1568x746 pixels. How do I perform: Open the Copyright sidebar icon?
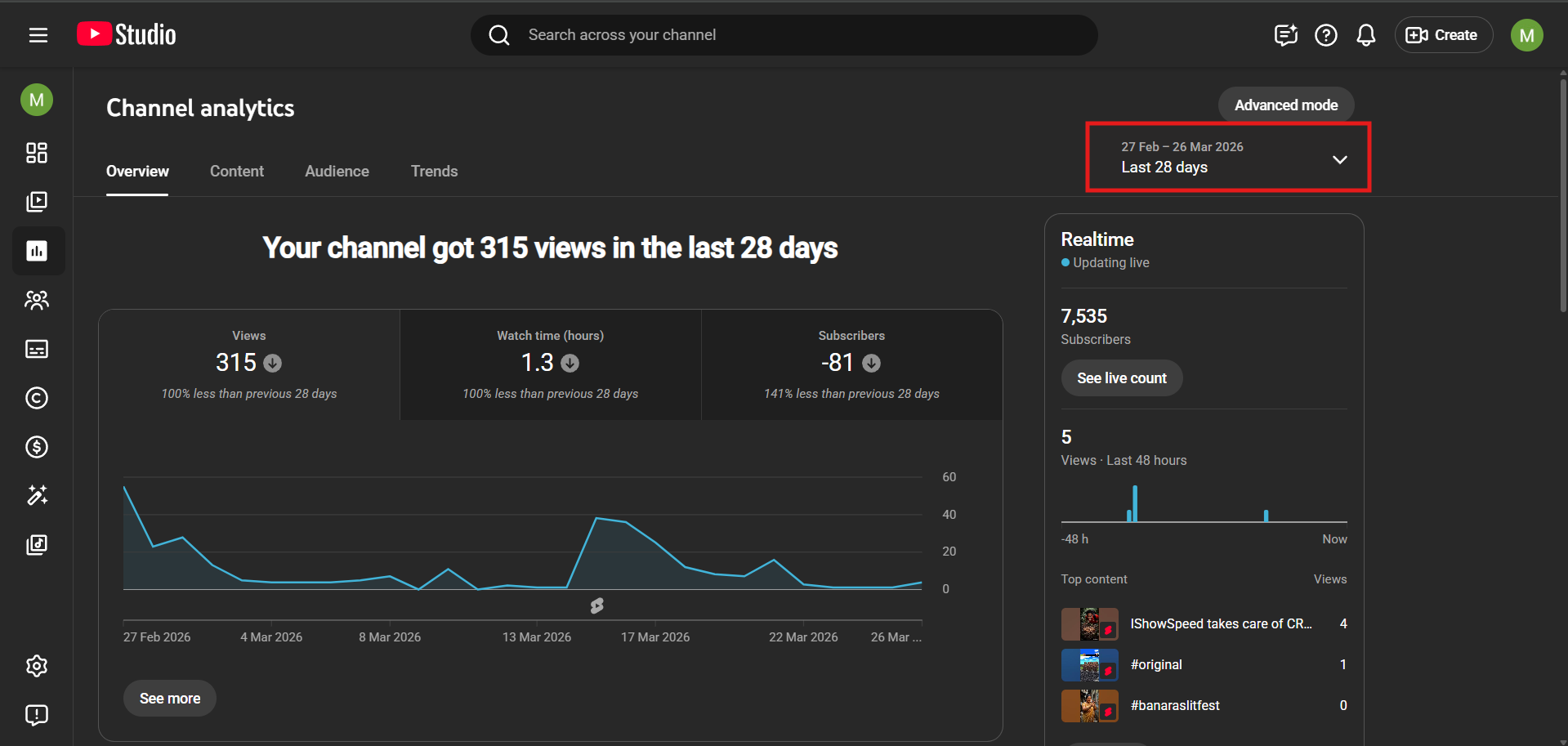coord(37,398)
